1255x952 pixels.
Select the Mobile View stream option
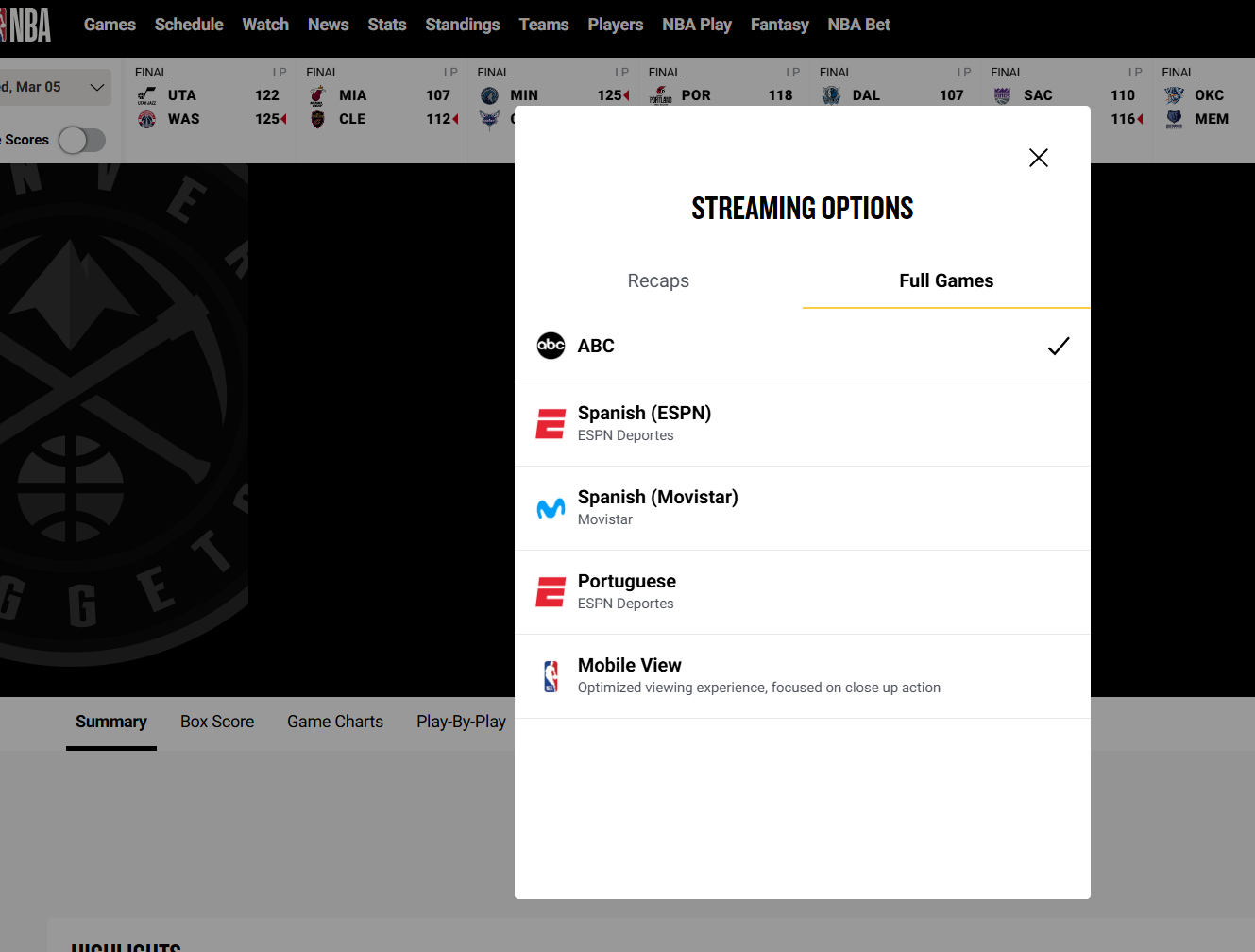pos(803,676)
